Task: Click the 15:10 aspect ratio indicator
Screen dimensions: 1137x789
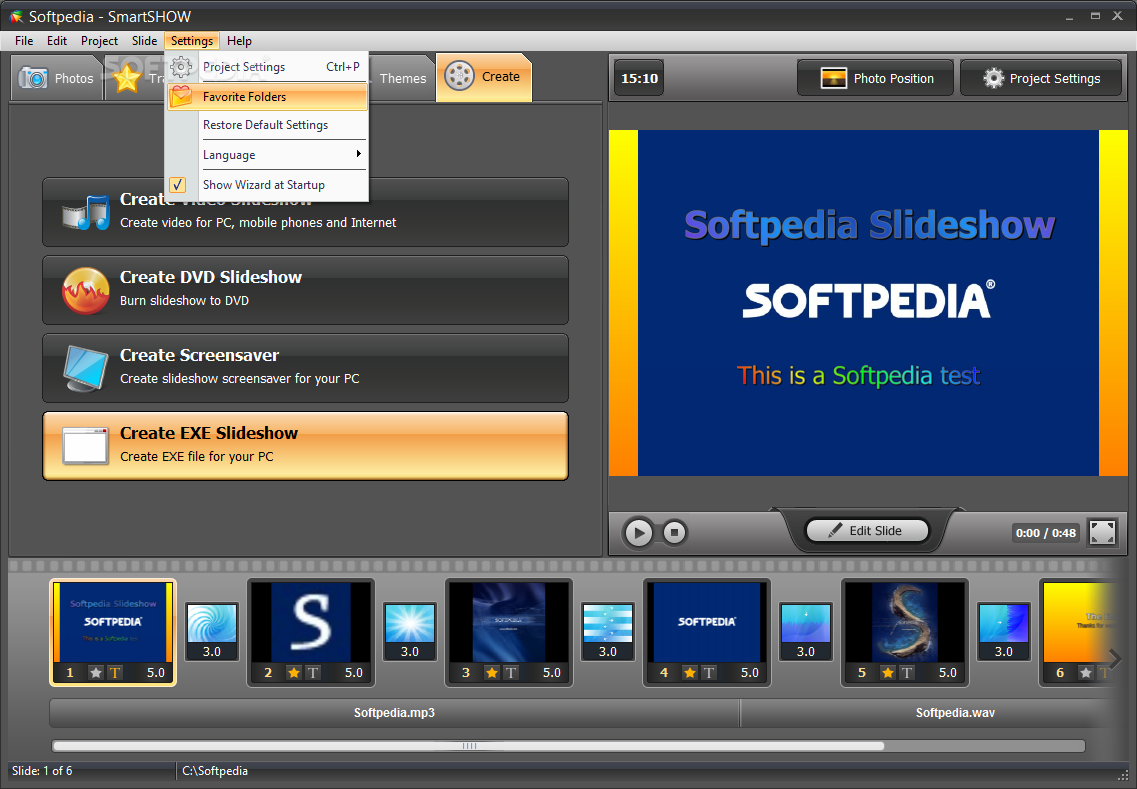Action: click(639, 78)
